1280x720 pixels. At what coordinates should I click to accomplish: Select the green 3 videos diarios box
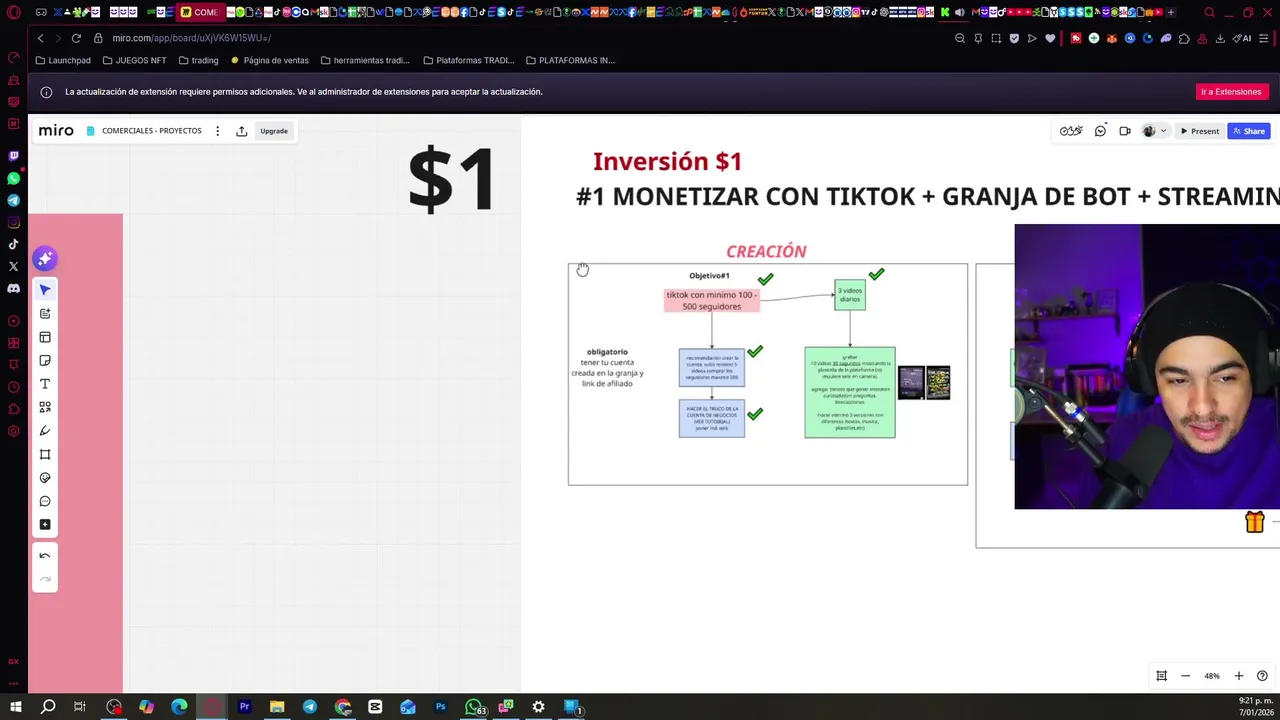(x=850, y=295)
